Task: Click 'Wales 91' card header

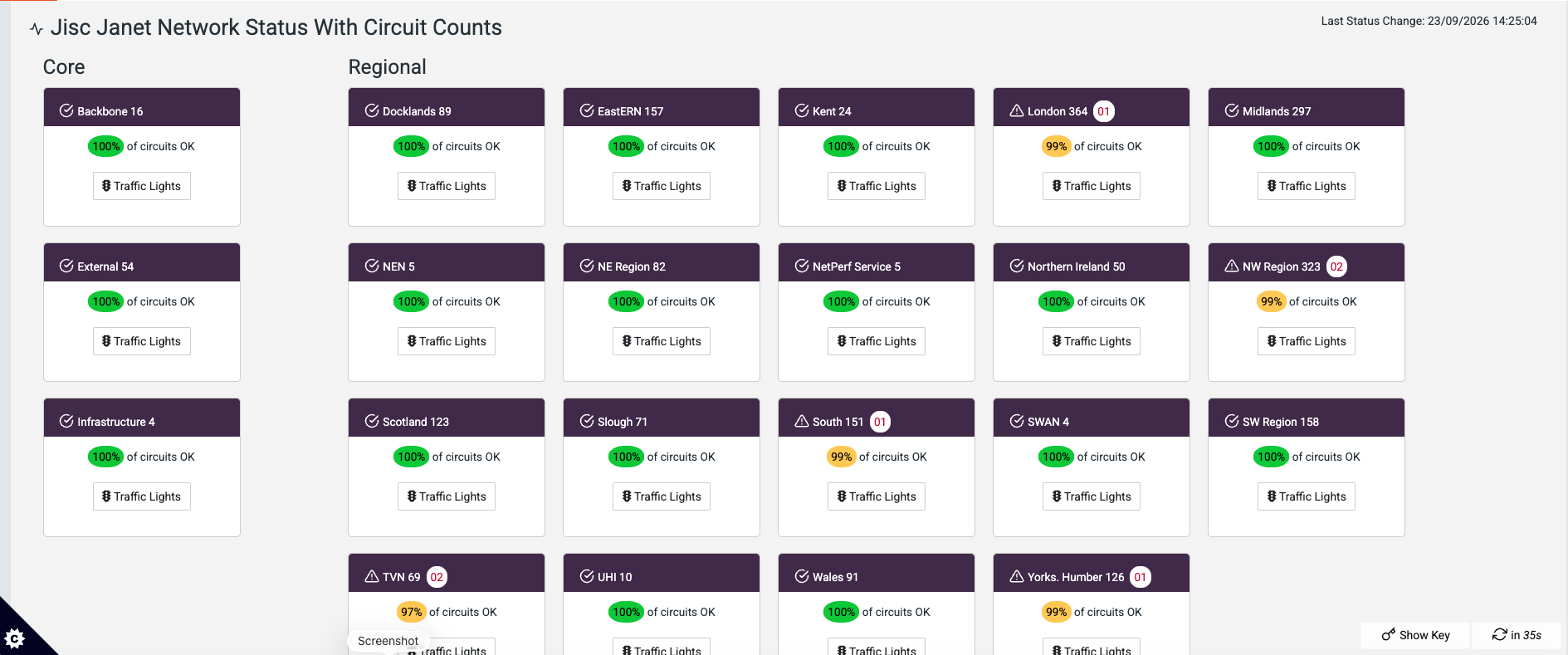Action: [877, 573]
